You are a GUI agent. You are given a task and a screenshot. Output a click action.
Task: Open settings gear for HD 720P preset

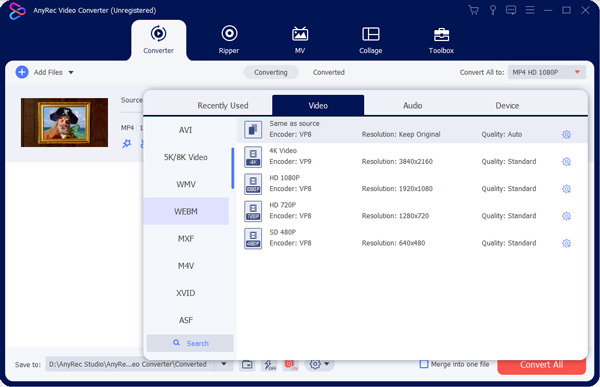566,216
